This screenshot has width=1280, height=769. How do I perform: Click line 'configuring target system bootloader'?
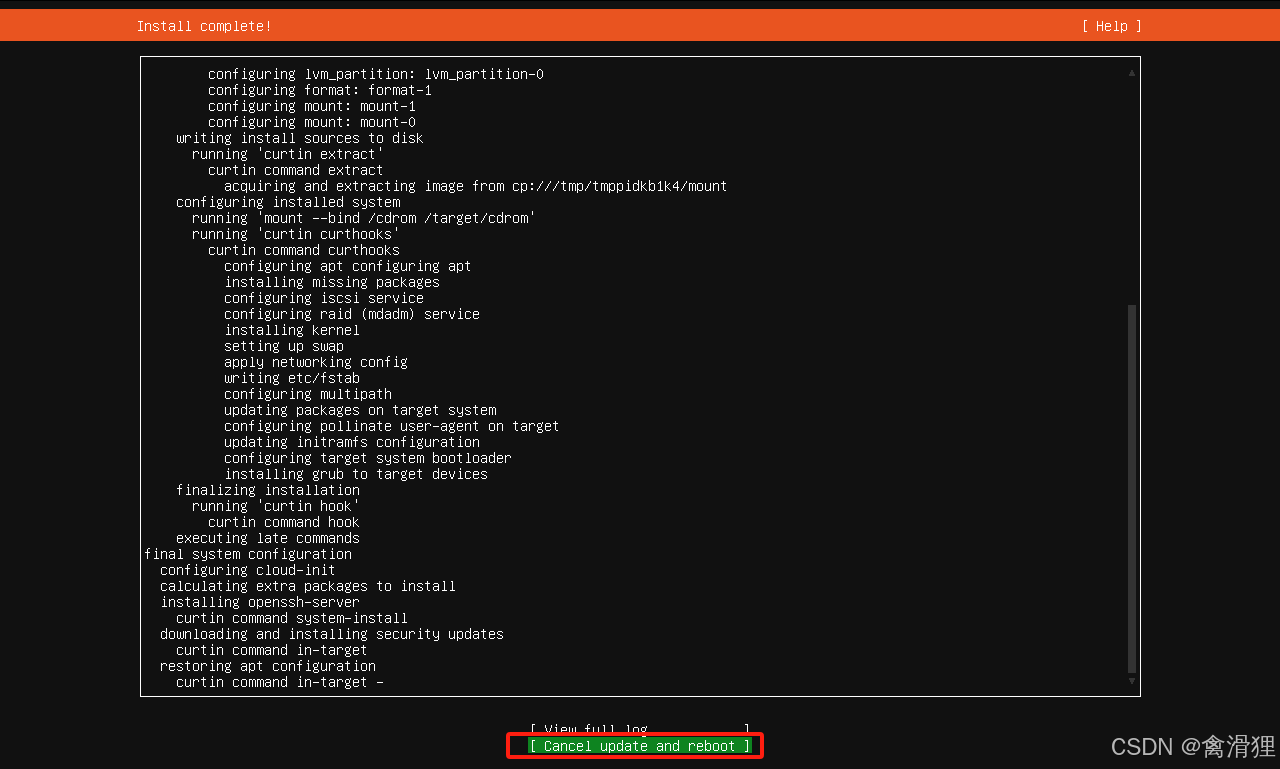tap(368, 458)
